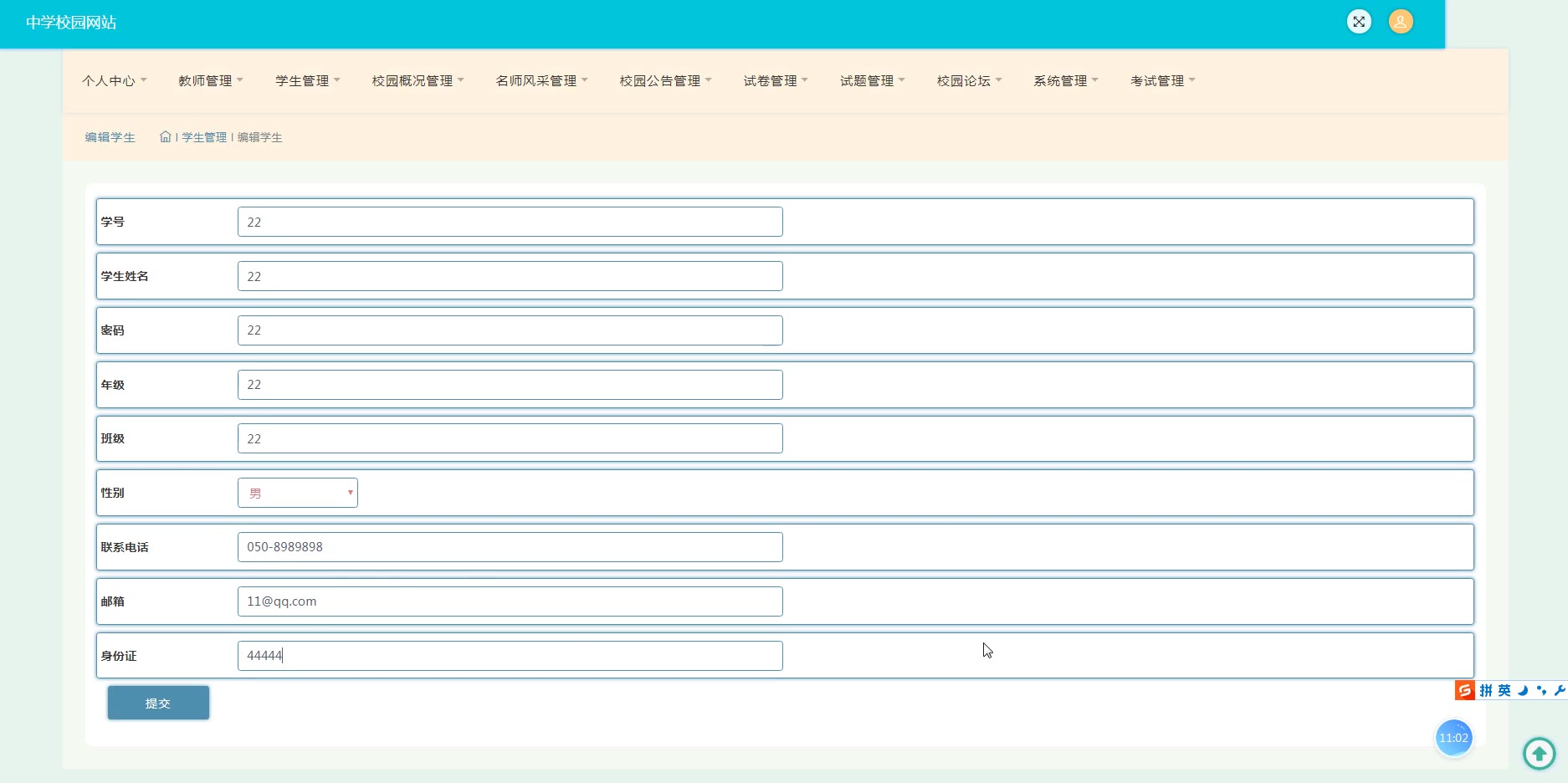1568x783 pixels.
Task: Click the 身份证 field label
Action: 119,656
